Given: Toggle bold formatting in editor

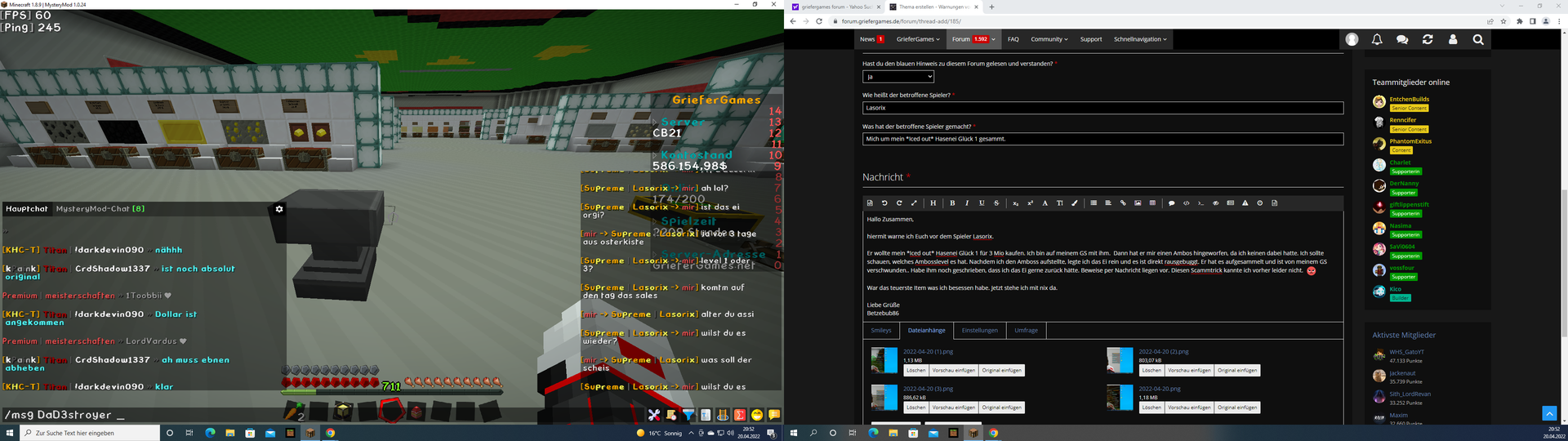Looking at the screenshot, I should 952,203.
